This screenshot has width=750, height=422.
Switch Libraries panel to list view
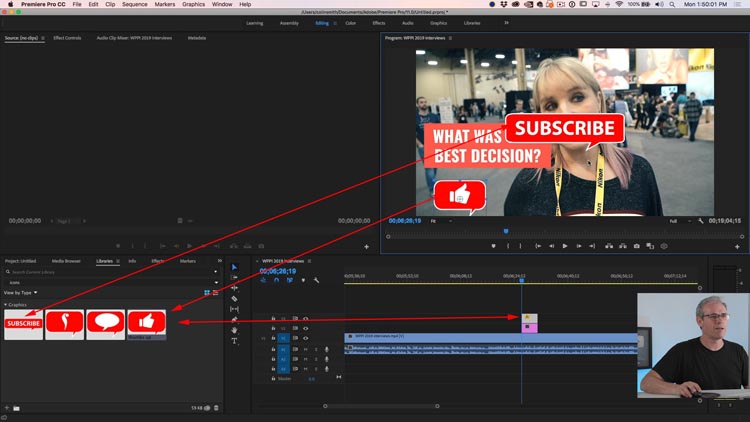215,292
